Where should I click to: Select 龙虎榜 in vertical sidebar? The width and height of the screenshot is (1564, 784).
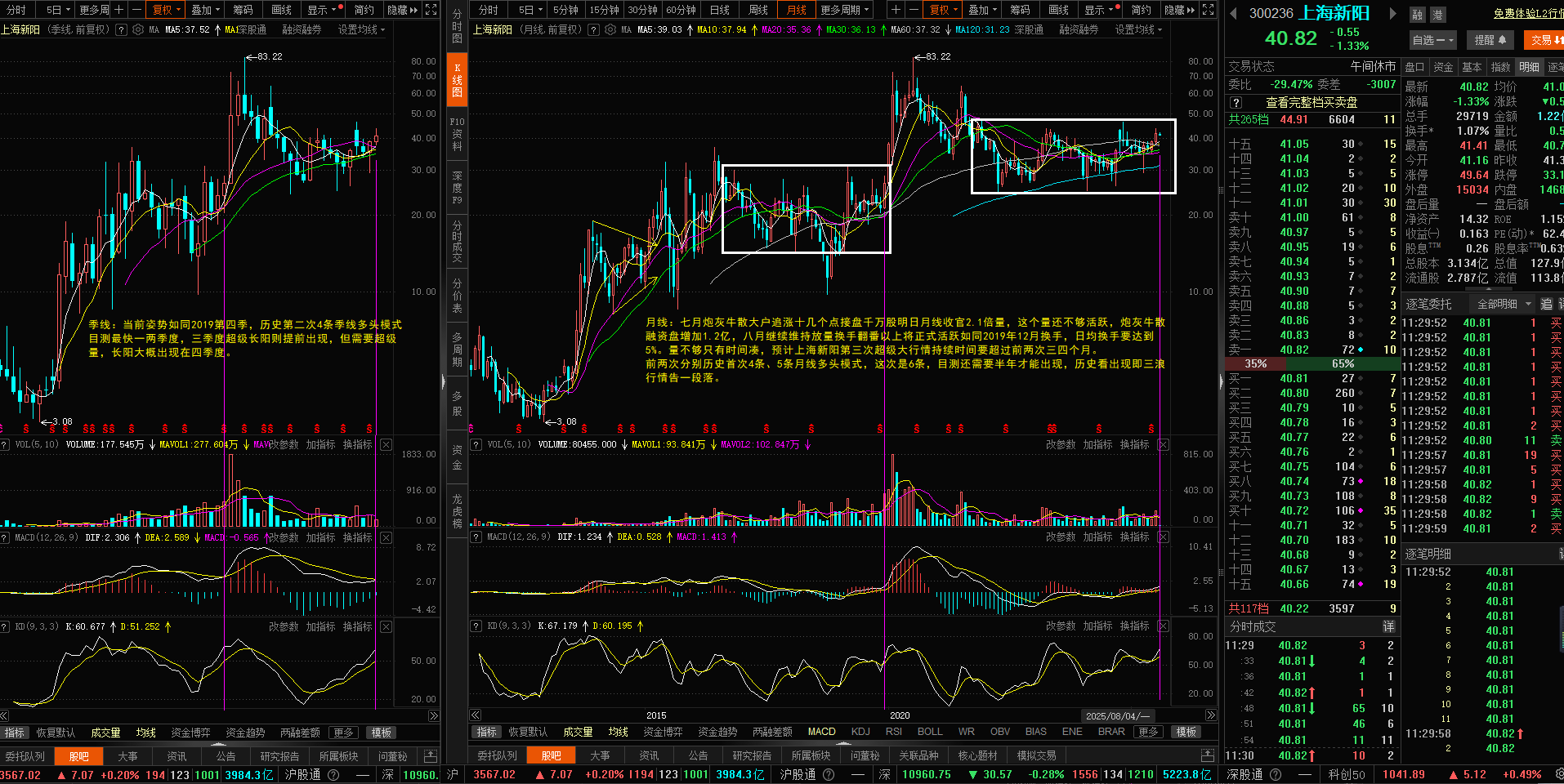click(x=457, y=511)
